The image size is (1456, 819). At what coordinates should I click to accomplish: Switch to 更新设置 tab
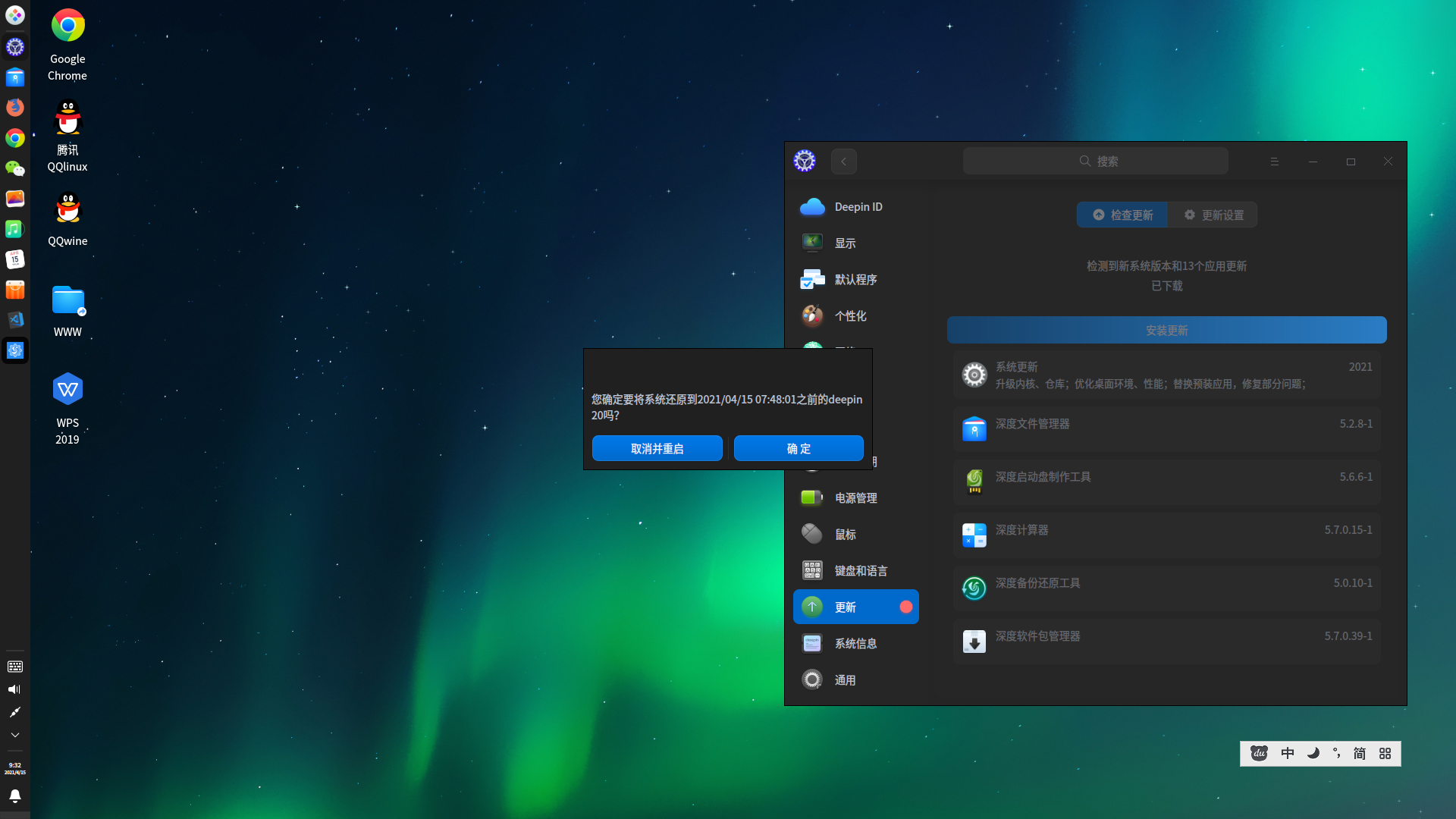1213,215
